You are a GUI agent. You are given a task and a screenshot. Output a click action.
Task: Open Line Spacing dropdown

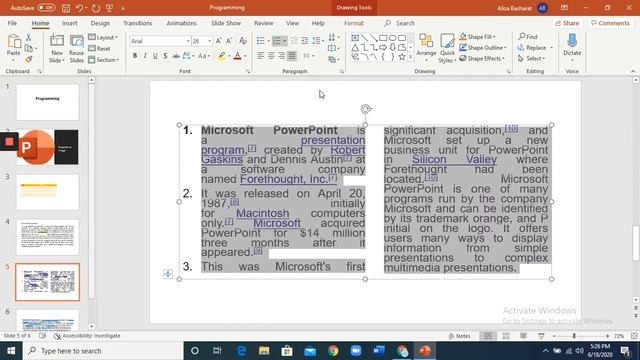pos(318,41)
